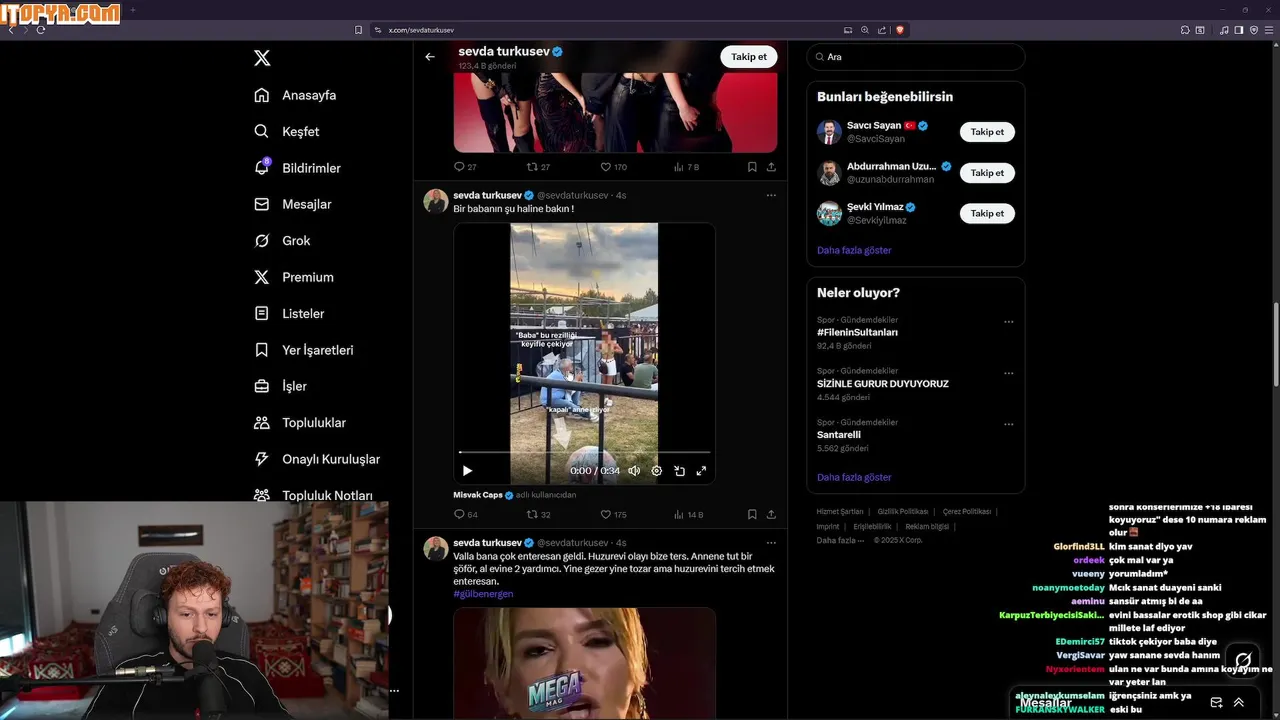Toggle video picture-in-picture mode

pos(679,471)
